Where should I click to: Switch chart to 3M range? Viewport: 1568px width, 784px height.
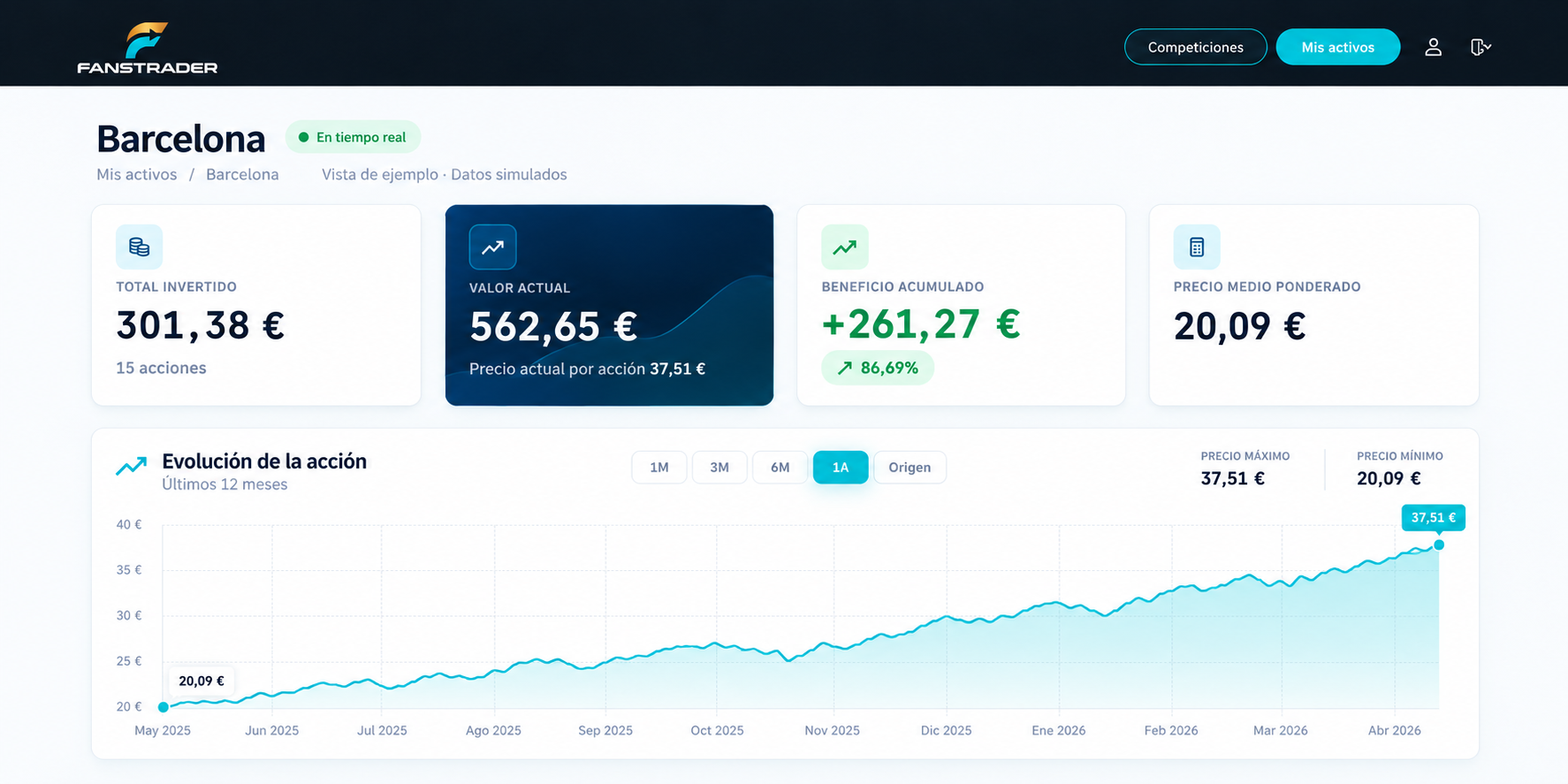click(x=719, y=467)
